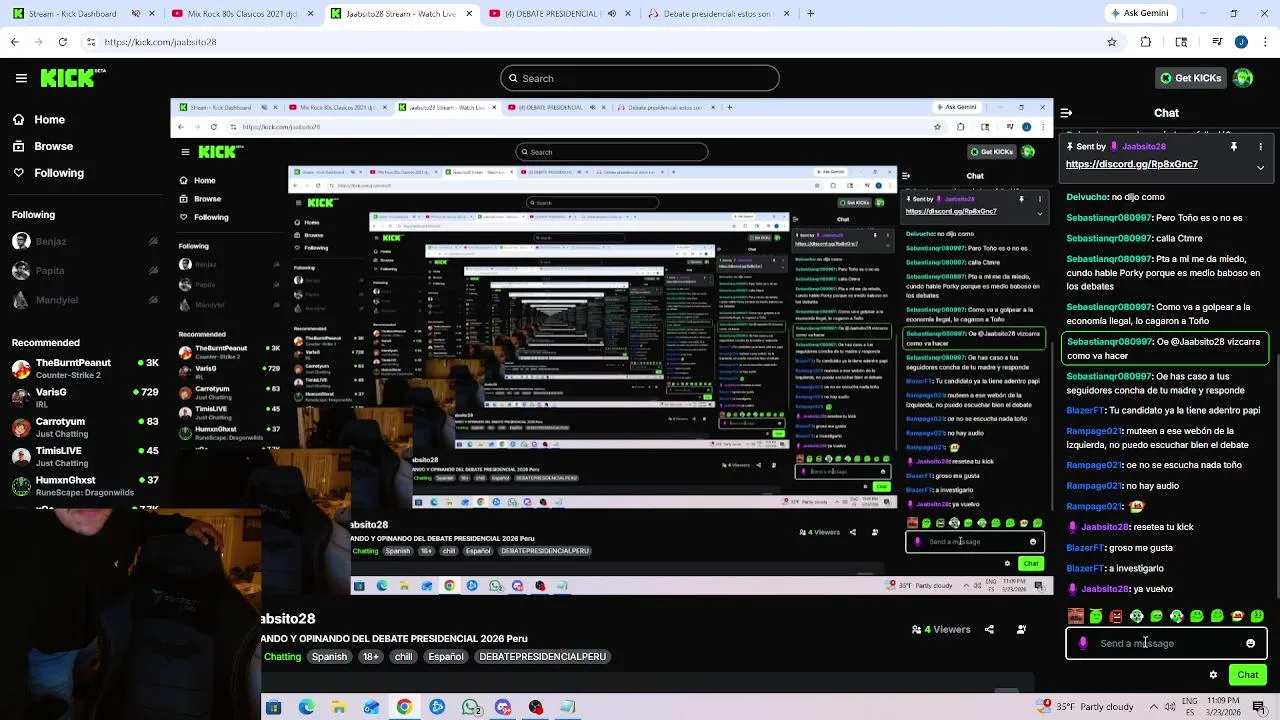Click follow user icon beside share

click(1021, 629)
